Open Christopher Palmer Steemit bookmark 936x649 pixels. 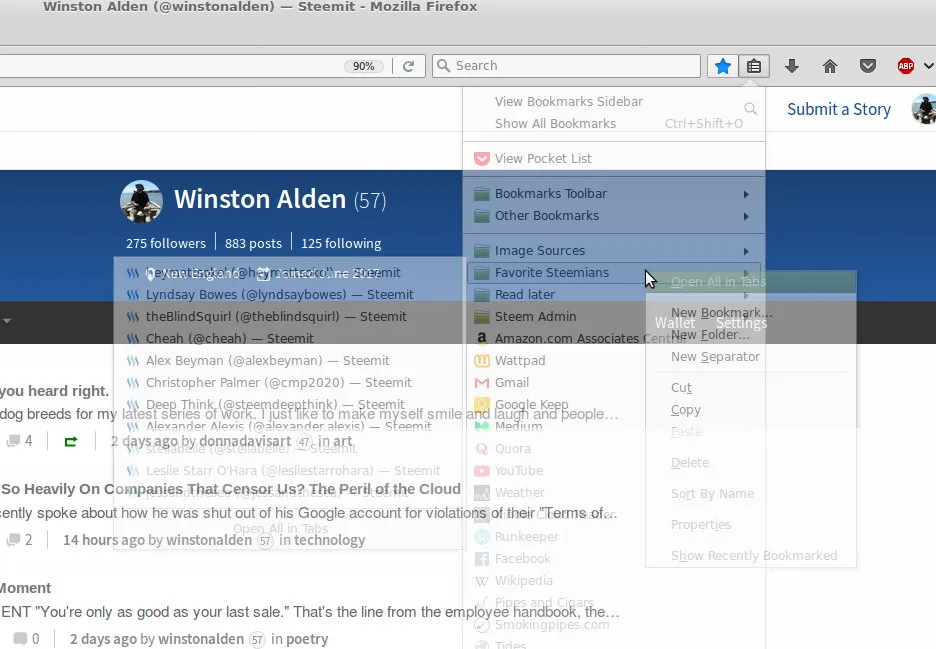pos(289,383)
